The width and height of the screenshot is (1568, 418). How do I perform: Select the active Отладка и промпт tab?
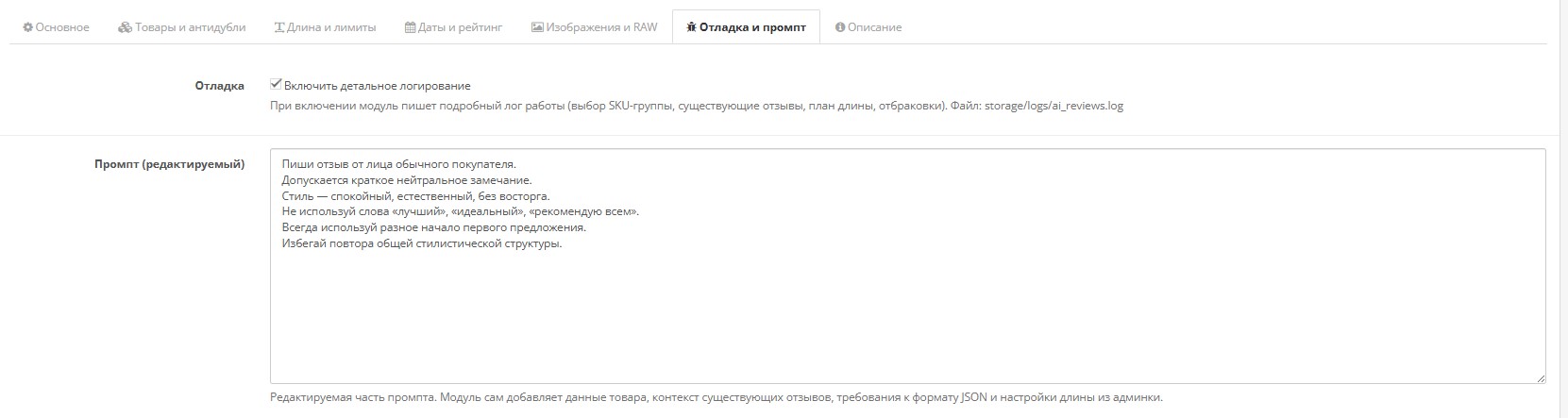click(x=752, y=27)
